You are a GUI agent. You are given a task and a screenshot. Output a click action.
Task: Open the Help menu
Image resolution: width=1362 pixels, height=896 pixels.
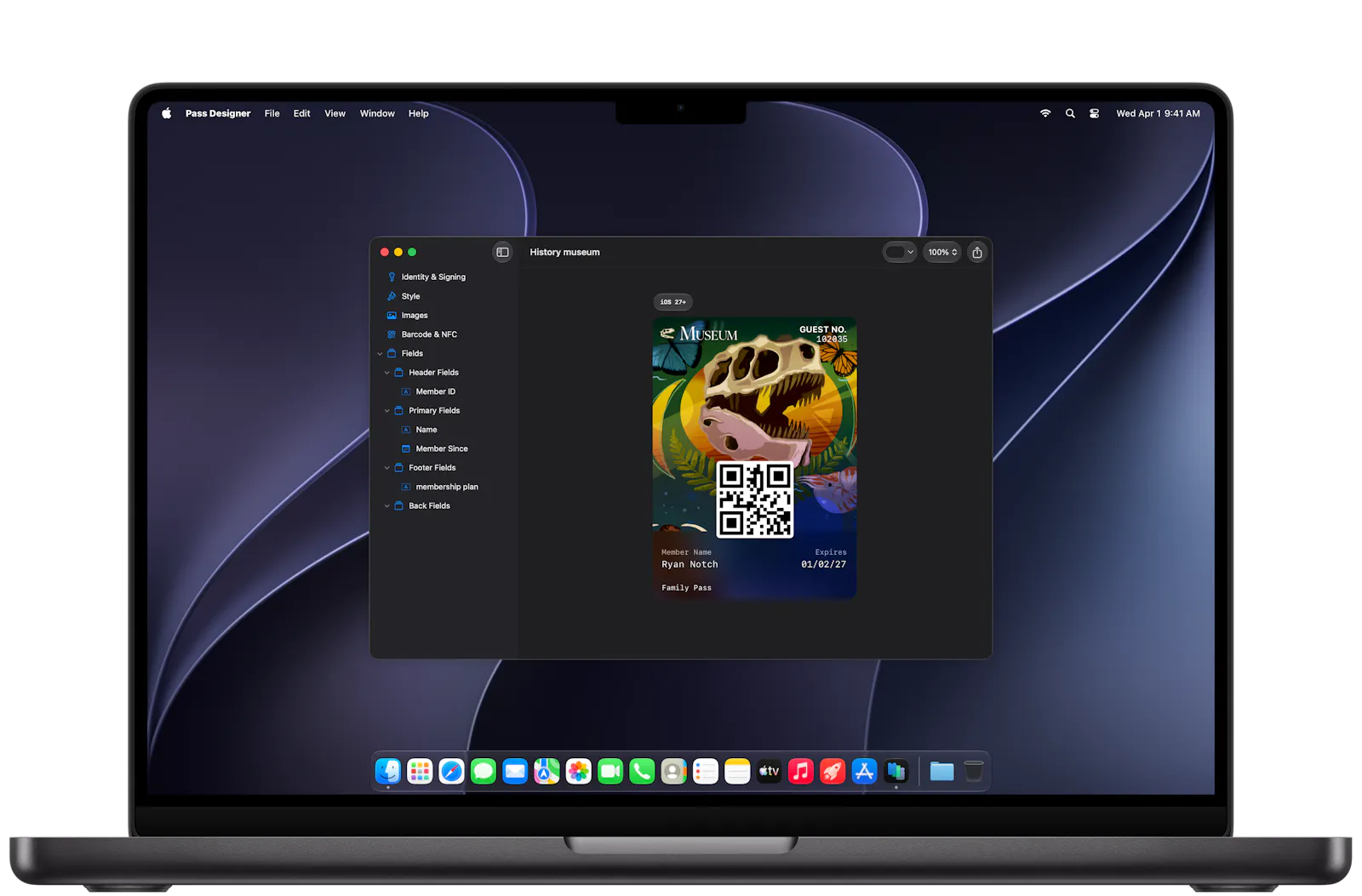point(418,113)
